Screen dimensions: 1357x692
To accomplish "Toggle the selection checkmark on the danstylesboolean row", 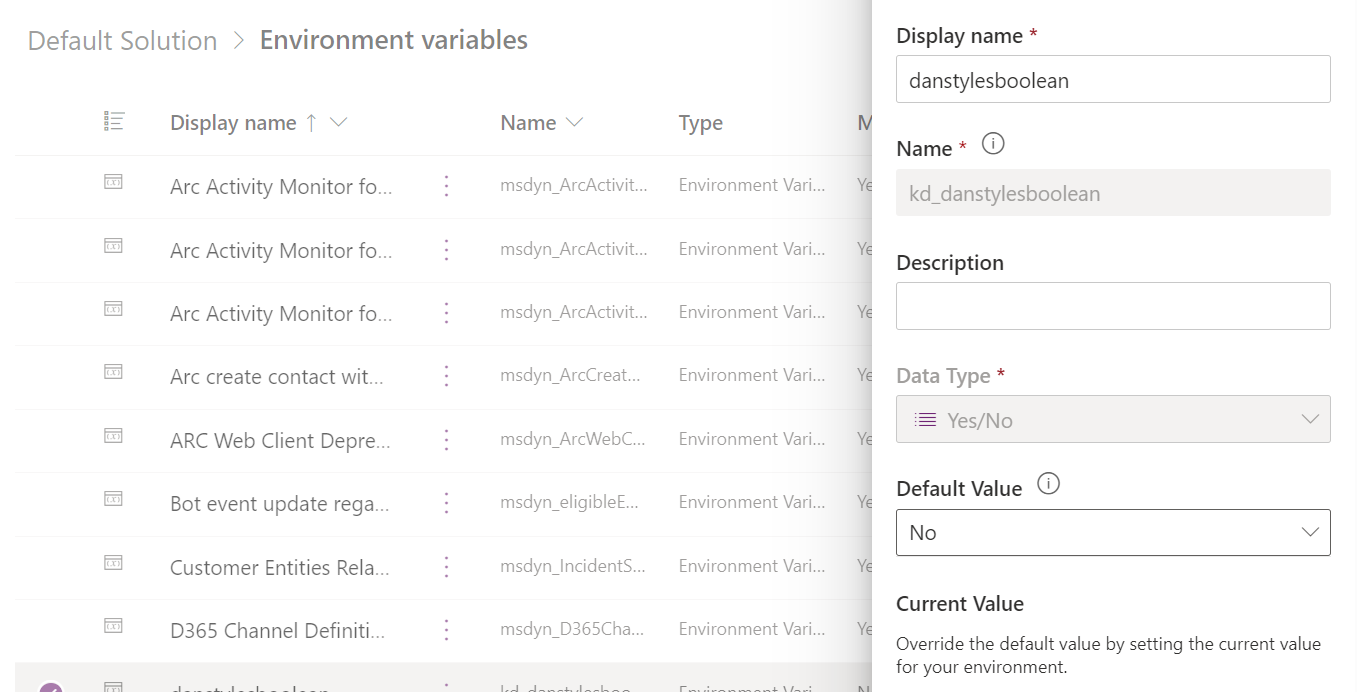I will (x=51, y=687).
